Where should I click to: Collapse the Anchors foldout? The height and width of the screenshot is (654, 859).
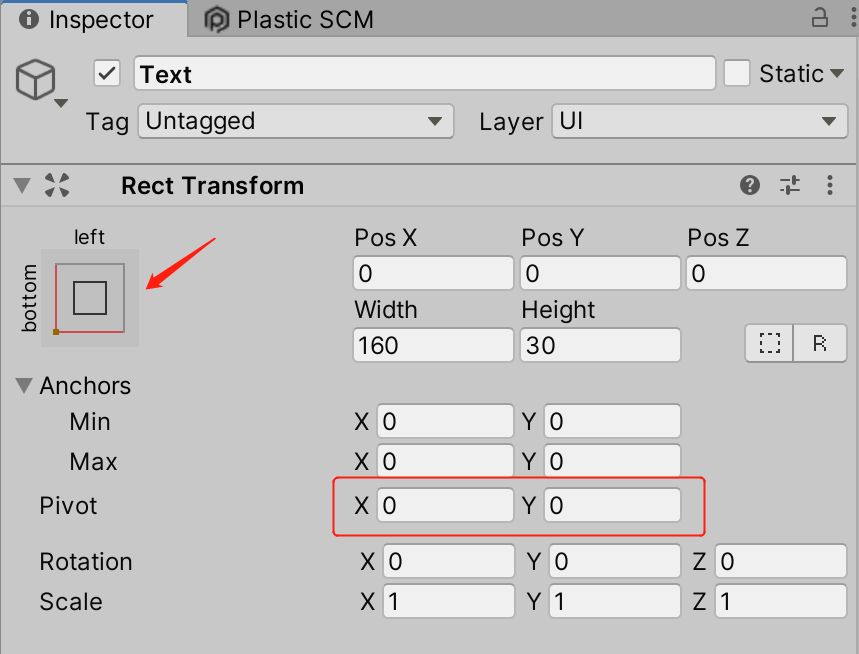(x=24, y=386)
